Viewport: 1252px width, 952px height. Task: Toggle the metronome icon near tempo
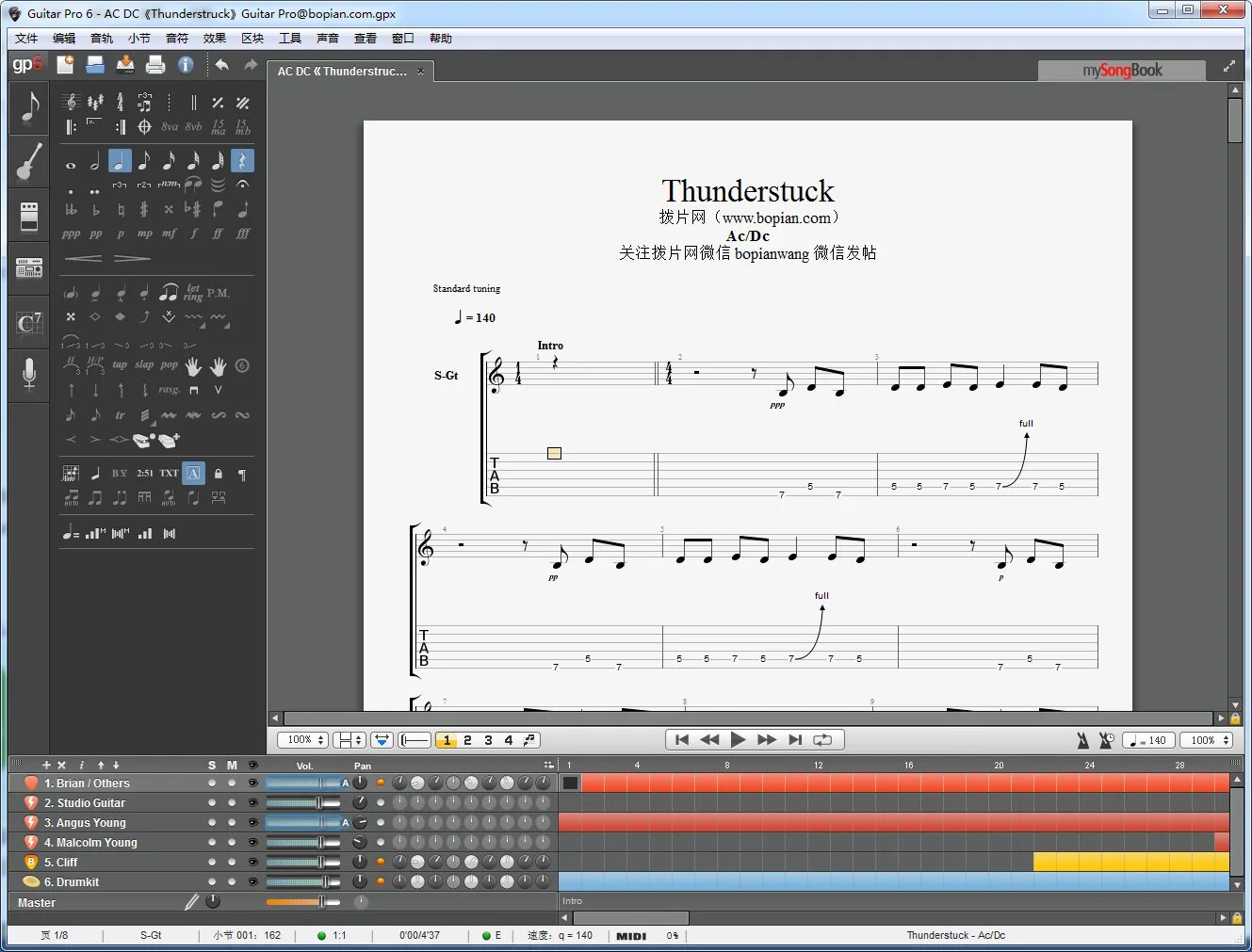[x=1083, y=740]
